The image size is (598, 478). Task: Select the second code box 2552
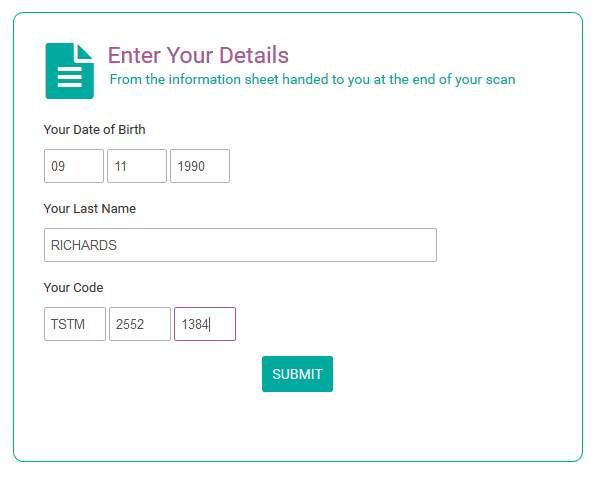pyautogui.click(x=140, y=324)
